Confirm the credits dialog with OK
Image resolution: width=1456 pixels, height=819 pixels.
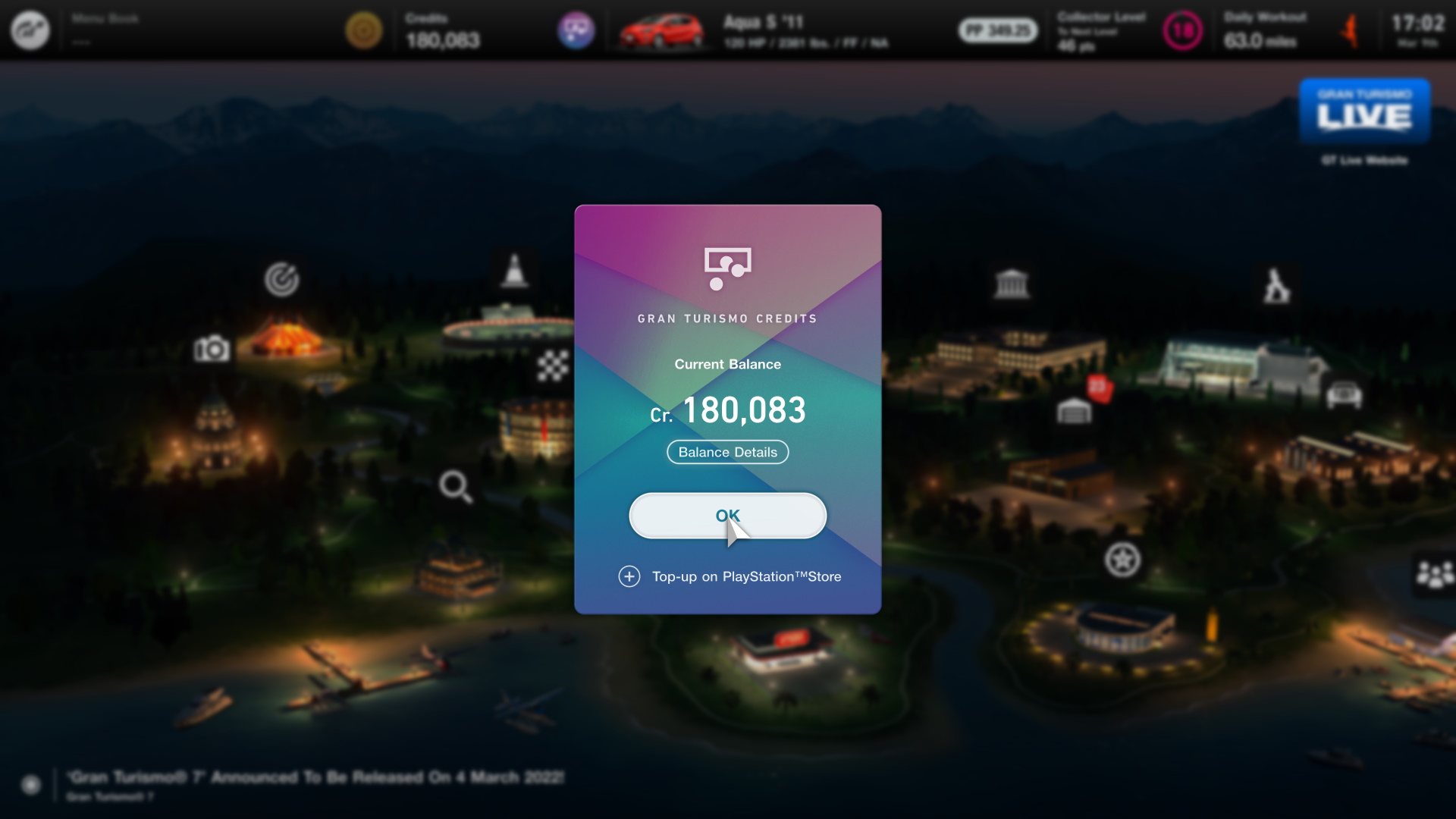coord(727,516)
